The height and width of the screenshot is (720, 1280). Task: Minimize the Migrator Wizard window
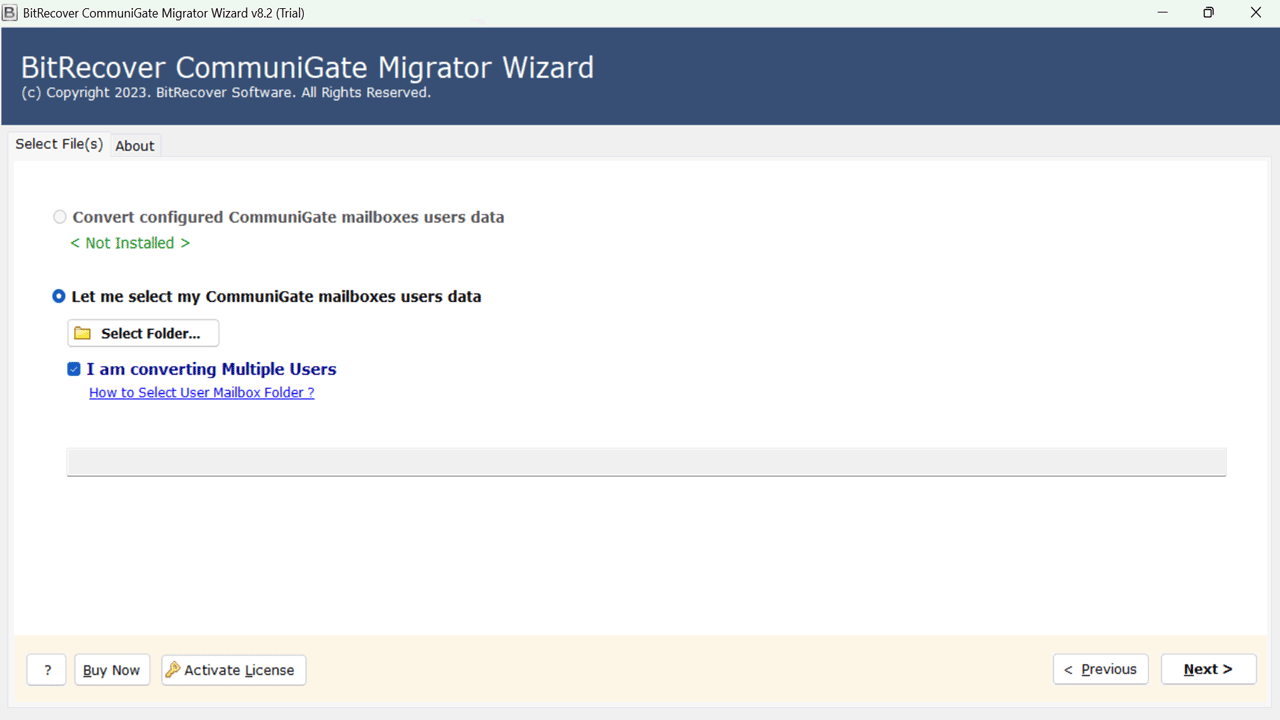coord(1163,13)
